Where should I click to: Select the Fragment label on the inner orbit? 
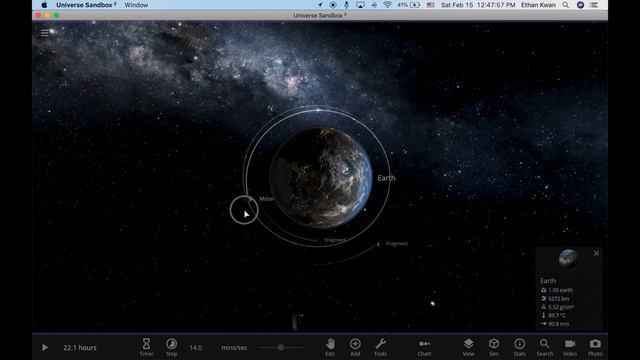336,240
